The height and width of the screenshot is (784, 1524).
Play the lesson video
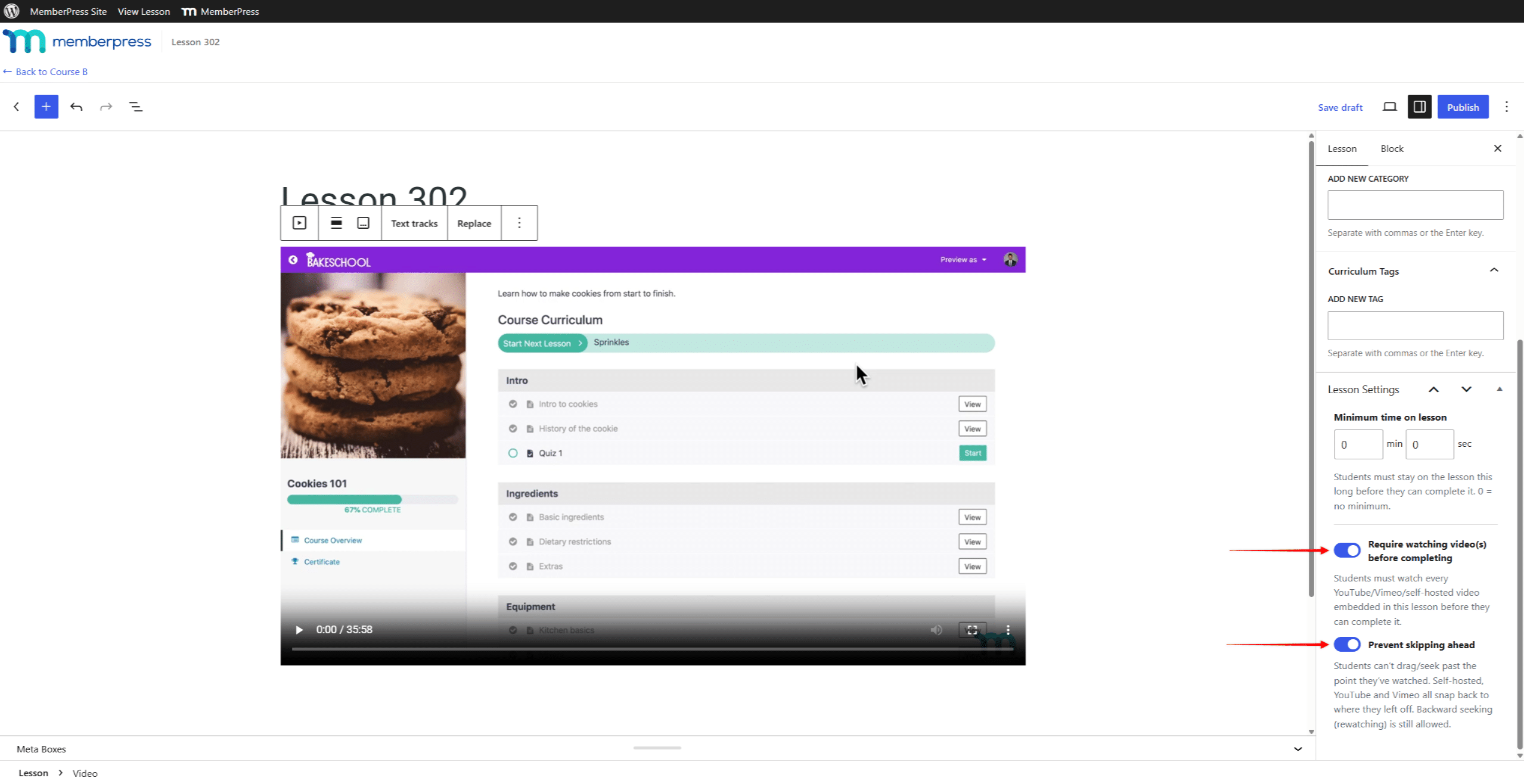(299, 630)
